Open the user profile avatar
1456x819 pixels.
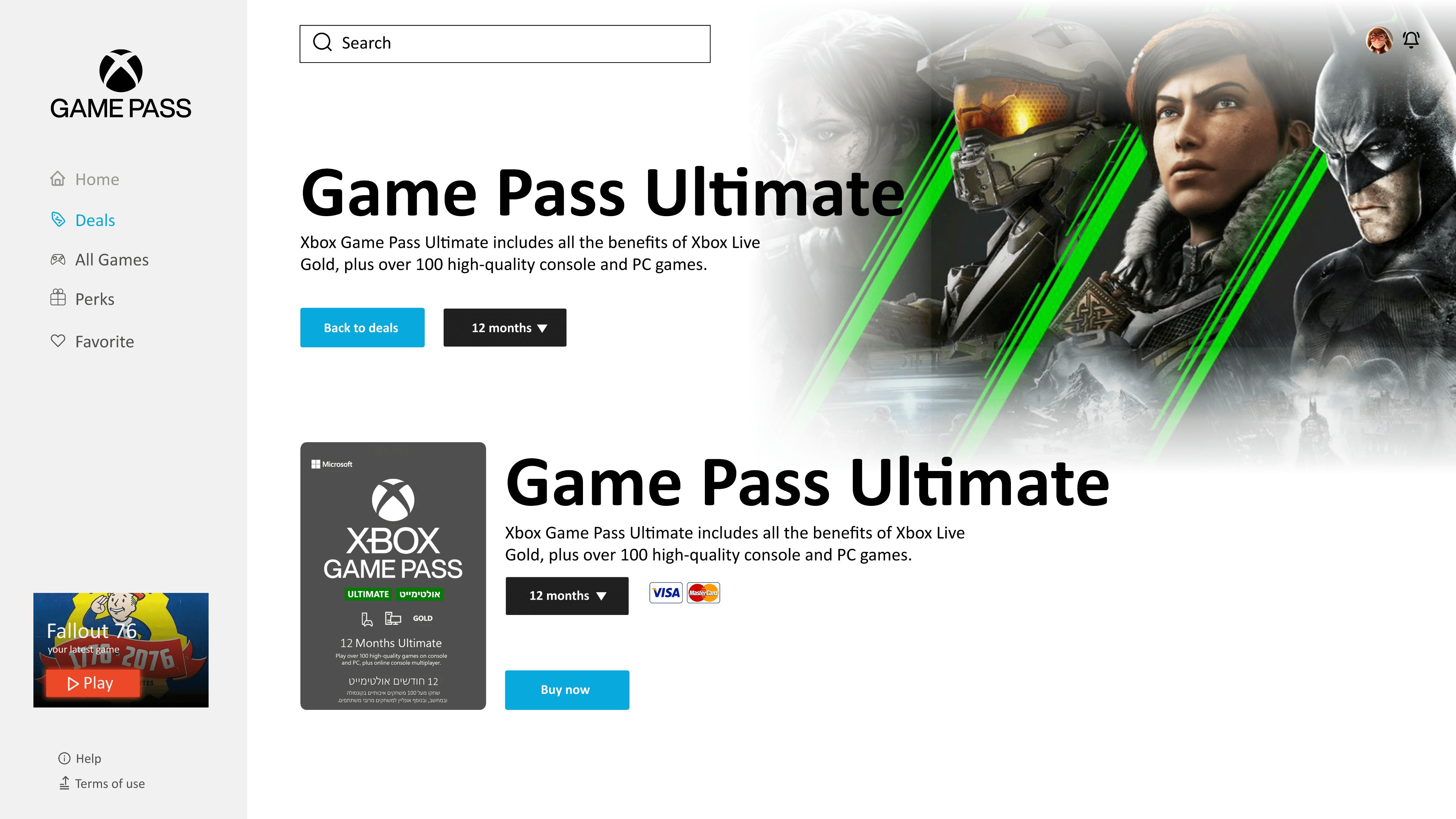(x=1379, y=40)
